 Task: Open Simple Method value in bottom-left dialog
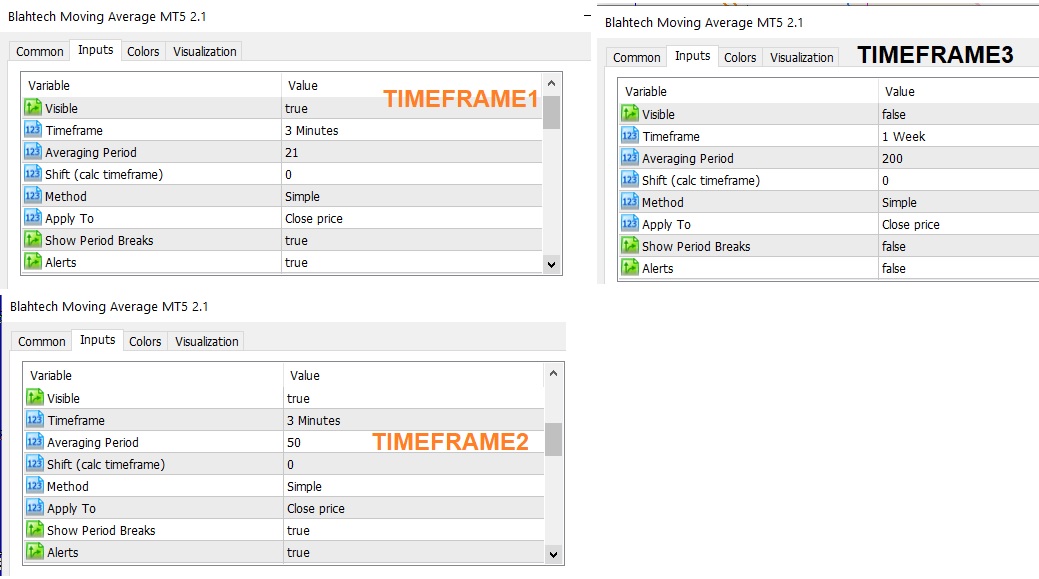click(x=304, y=487)
